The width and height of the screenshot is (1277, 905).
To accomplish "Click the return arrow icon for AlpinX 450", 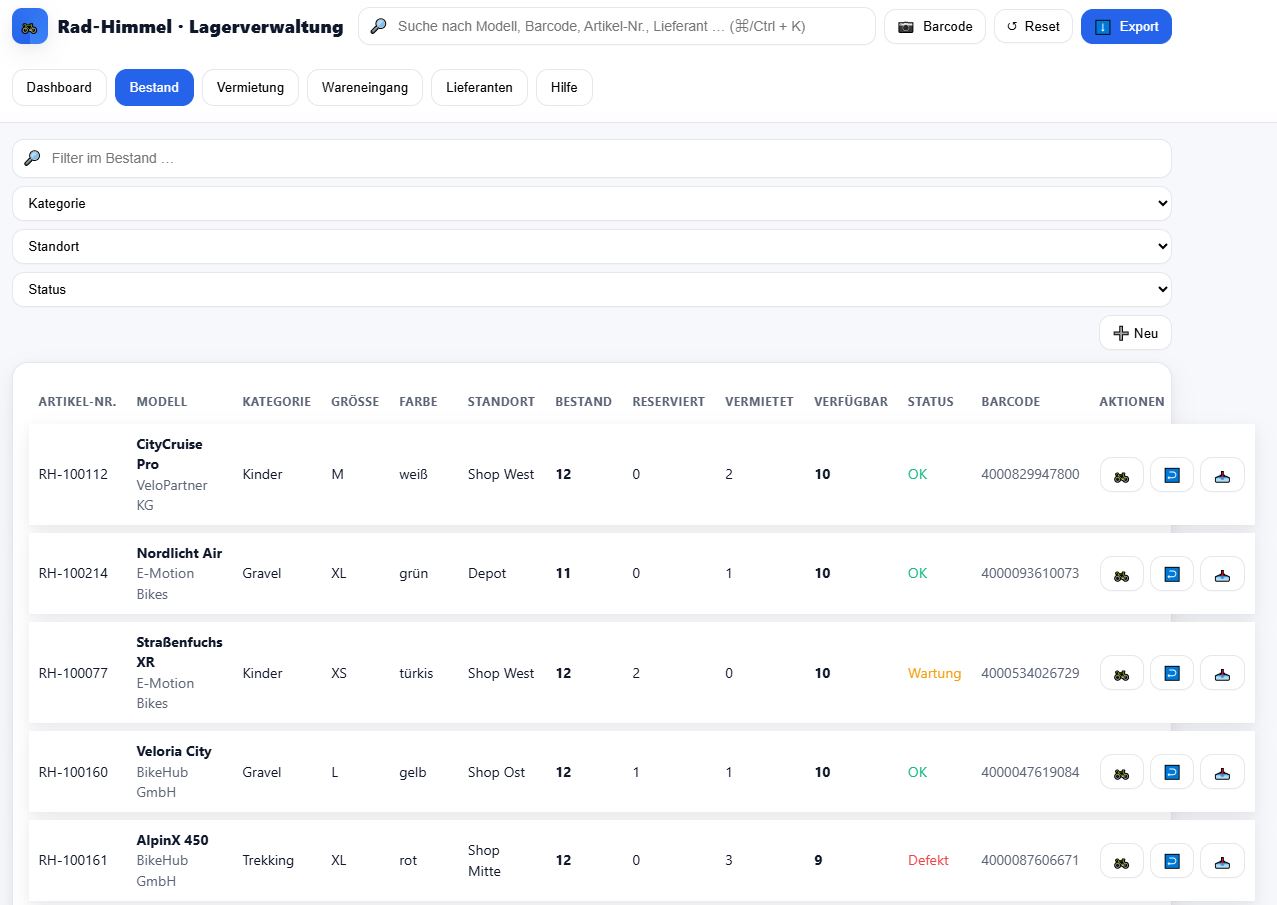I will click(1171, 861).
